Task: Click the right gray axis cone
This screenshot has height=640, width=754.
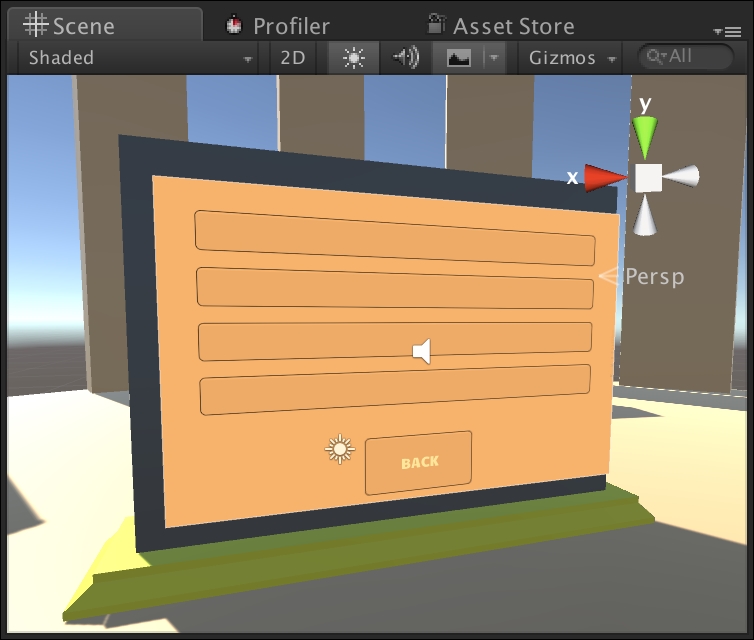Action: [x=683, y=176]
